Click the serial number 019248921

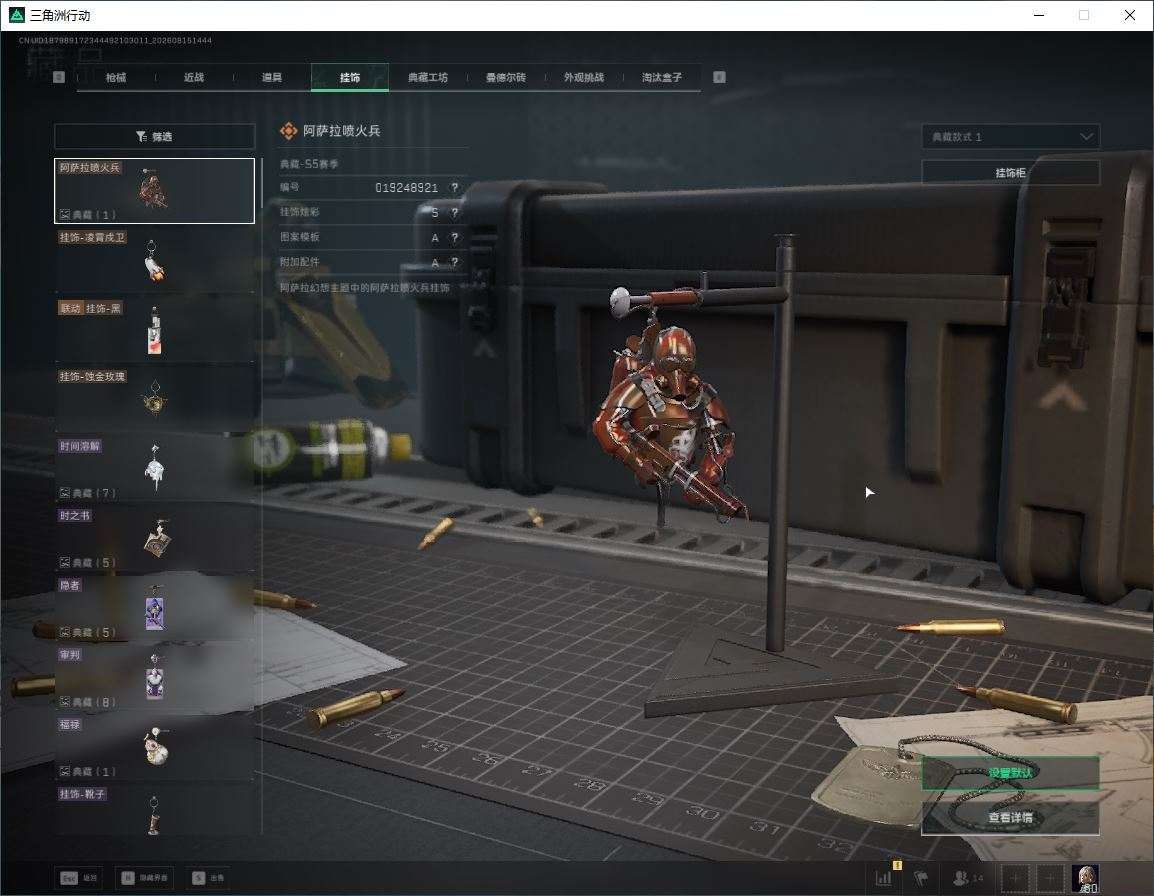coord(406,188)
